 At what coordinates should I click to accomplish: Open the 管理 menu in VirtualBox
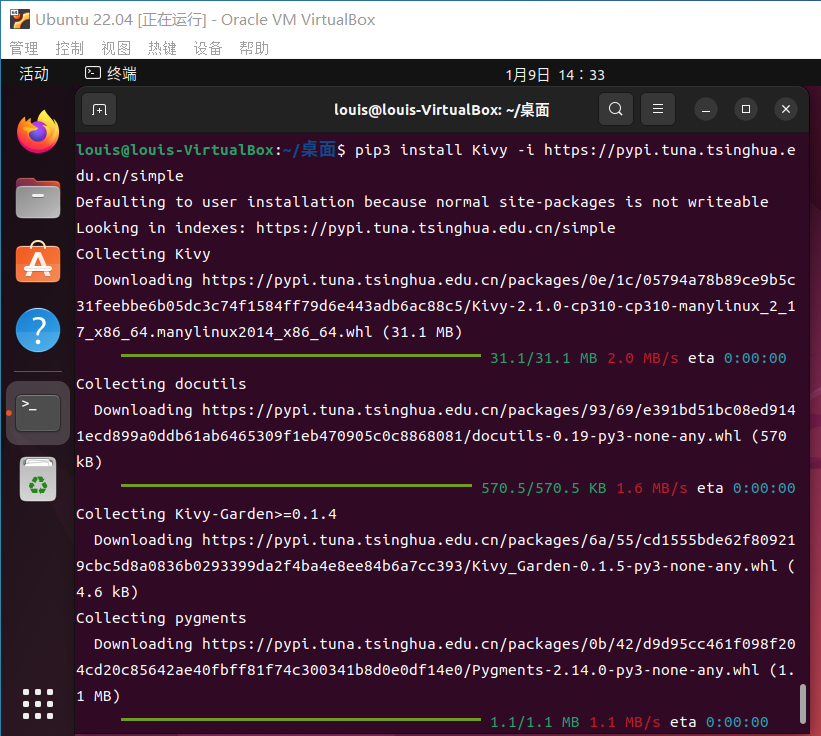tap(24, 49)
